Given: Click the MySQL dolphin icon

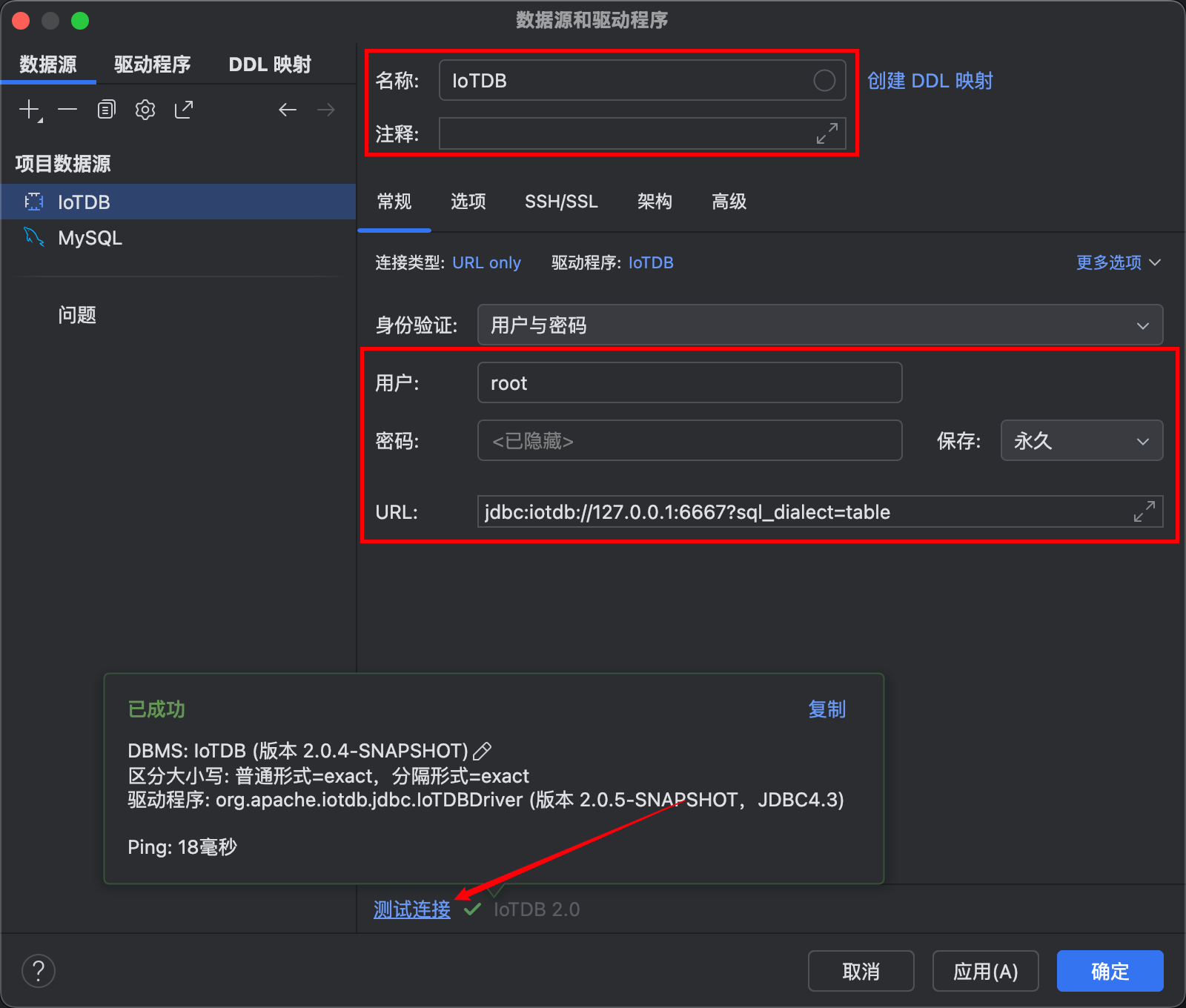Looking at the screenshot, I should [x=34, y=237].
